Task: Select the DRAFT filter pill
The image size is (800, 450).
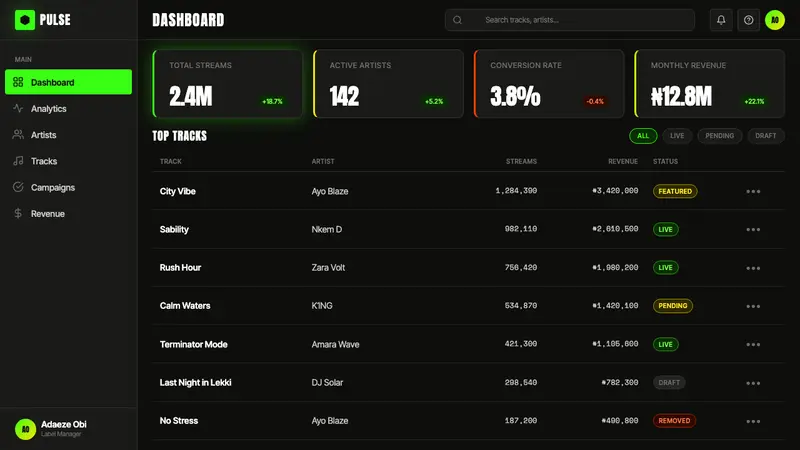Action: tap(765, 136)
